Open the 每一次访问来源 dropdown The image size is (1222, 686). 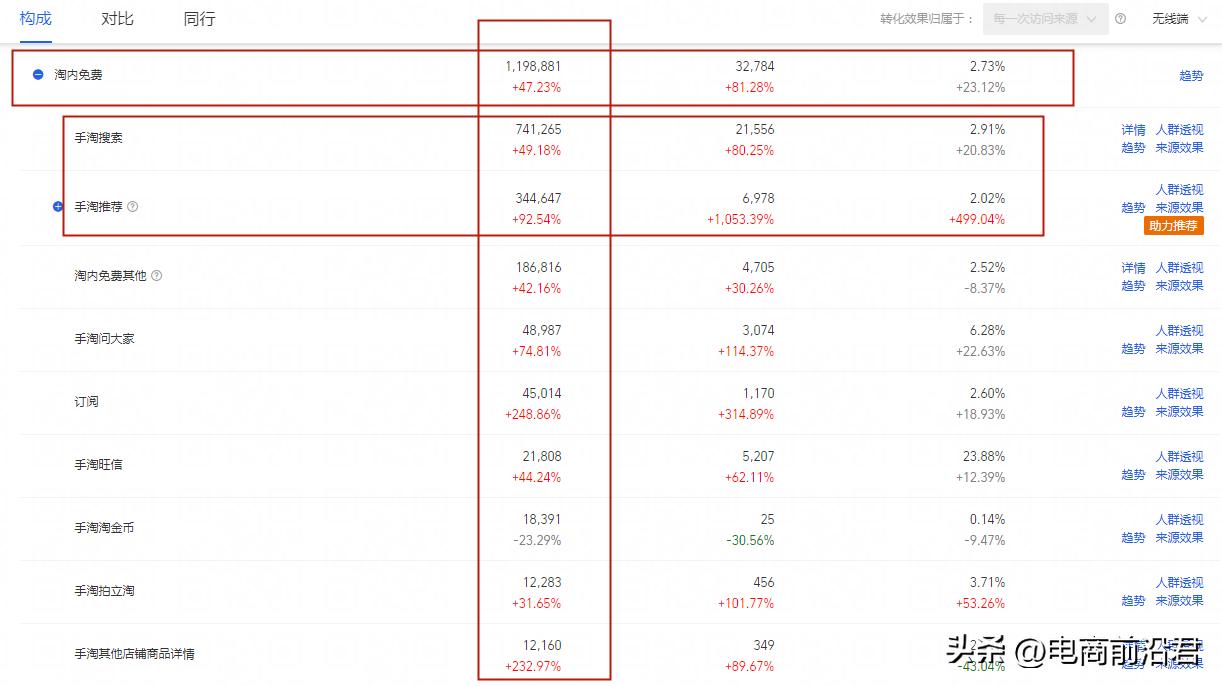[x=1045, y=19]
